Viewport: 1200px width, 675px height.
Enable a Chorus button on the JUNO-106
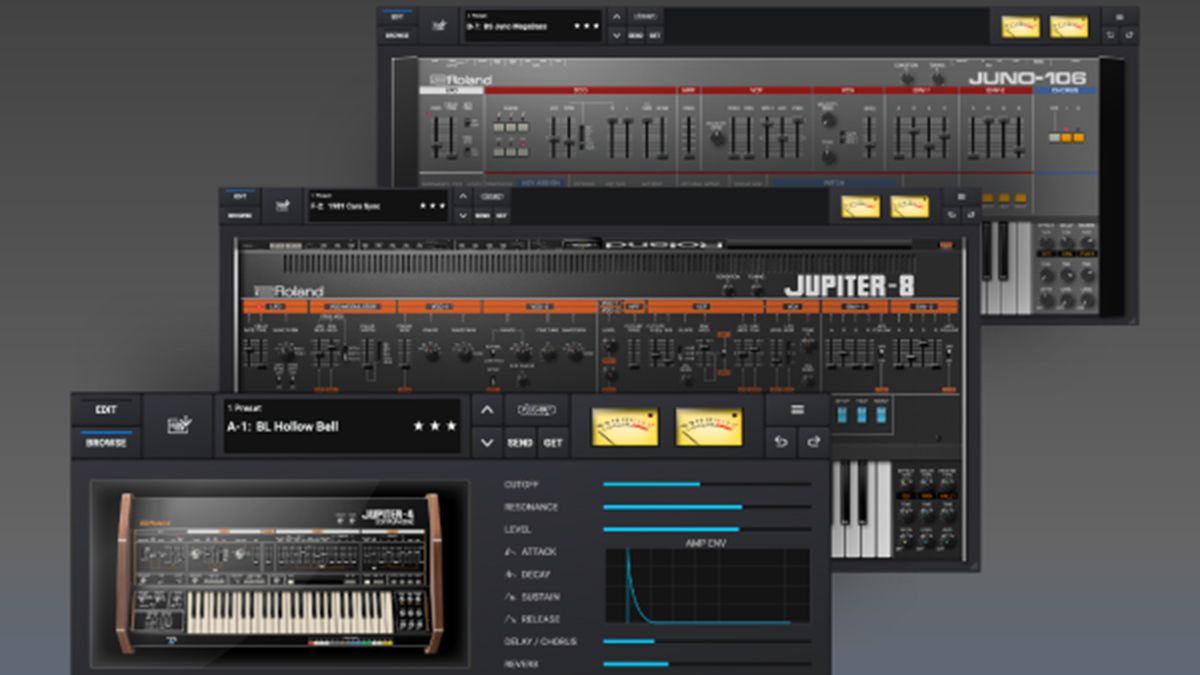[1066, 137]
